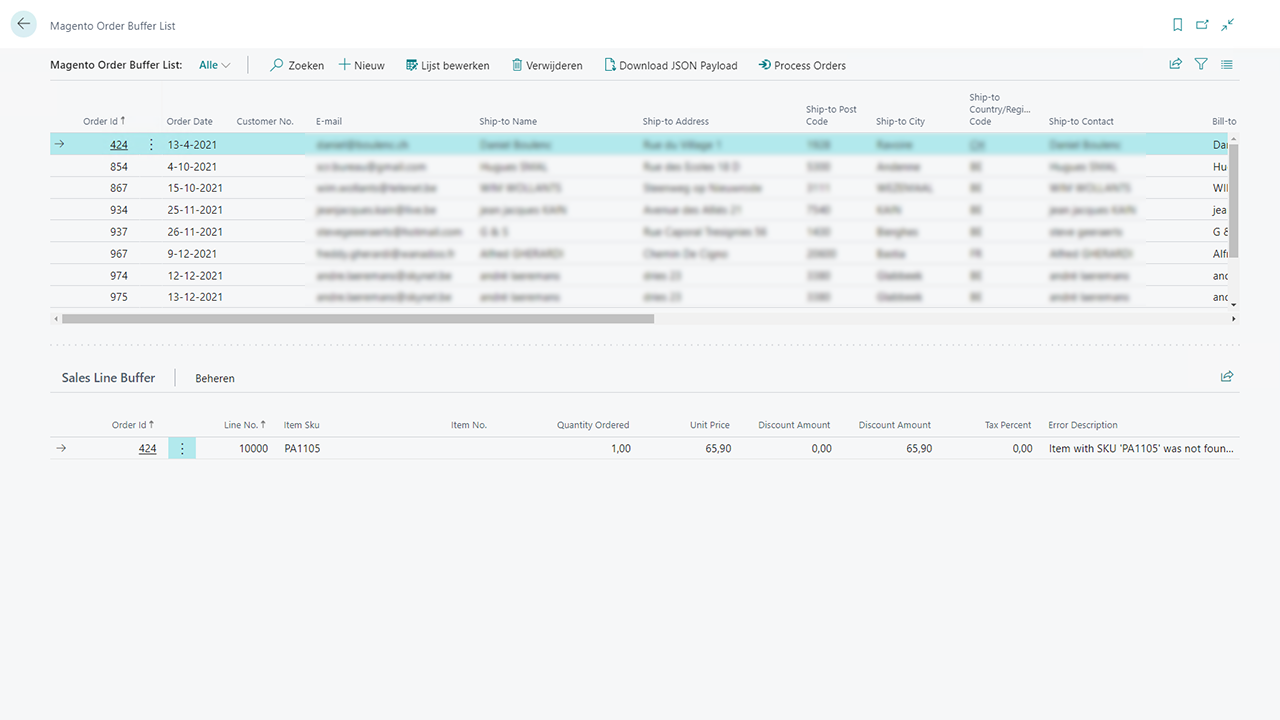The image size is (1280, 720).
Task: Click right arrow of the horizontal scrollbar
Action: [1233, 319]
